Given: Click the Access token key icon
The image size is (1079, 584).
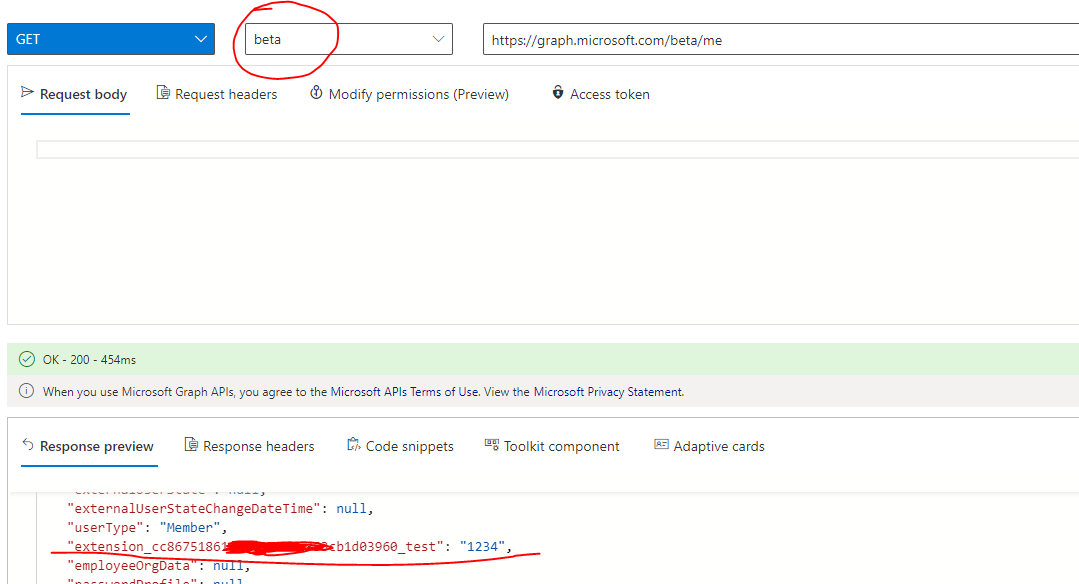Looking at the screenshot, I should [x=557, y=93].
